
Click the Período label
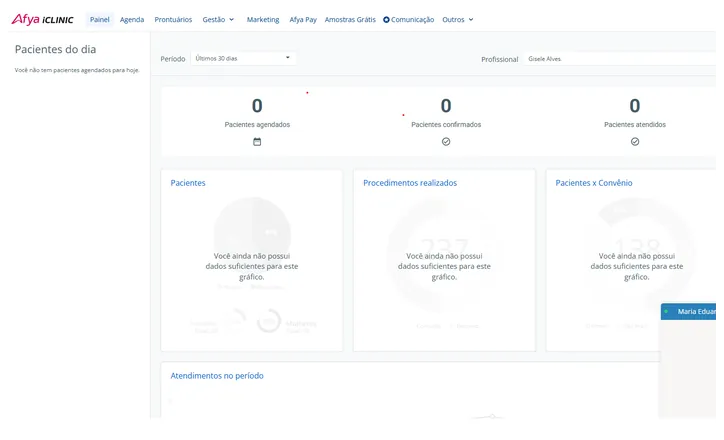173,59
